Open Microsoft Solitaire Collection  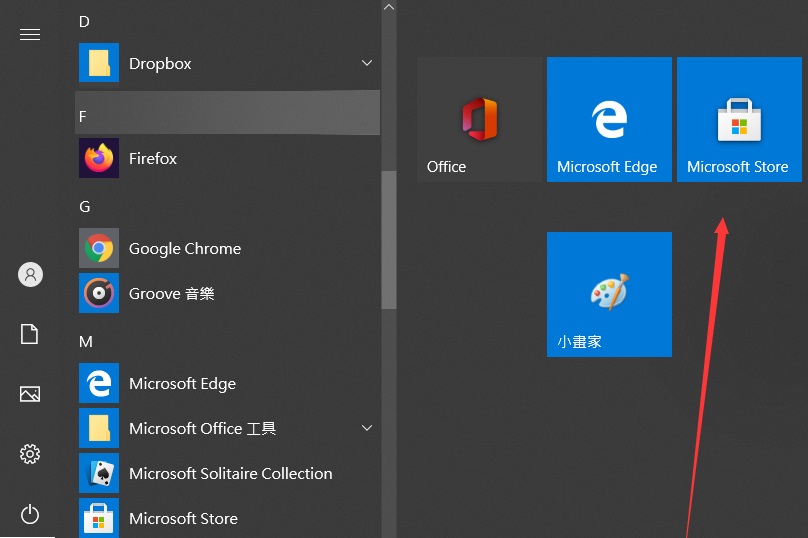(x=228, y=473)
